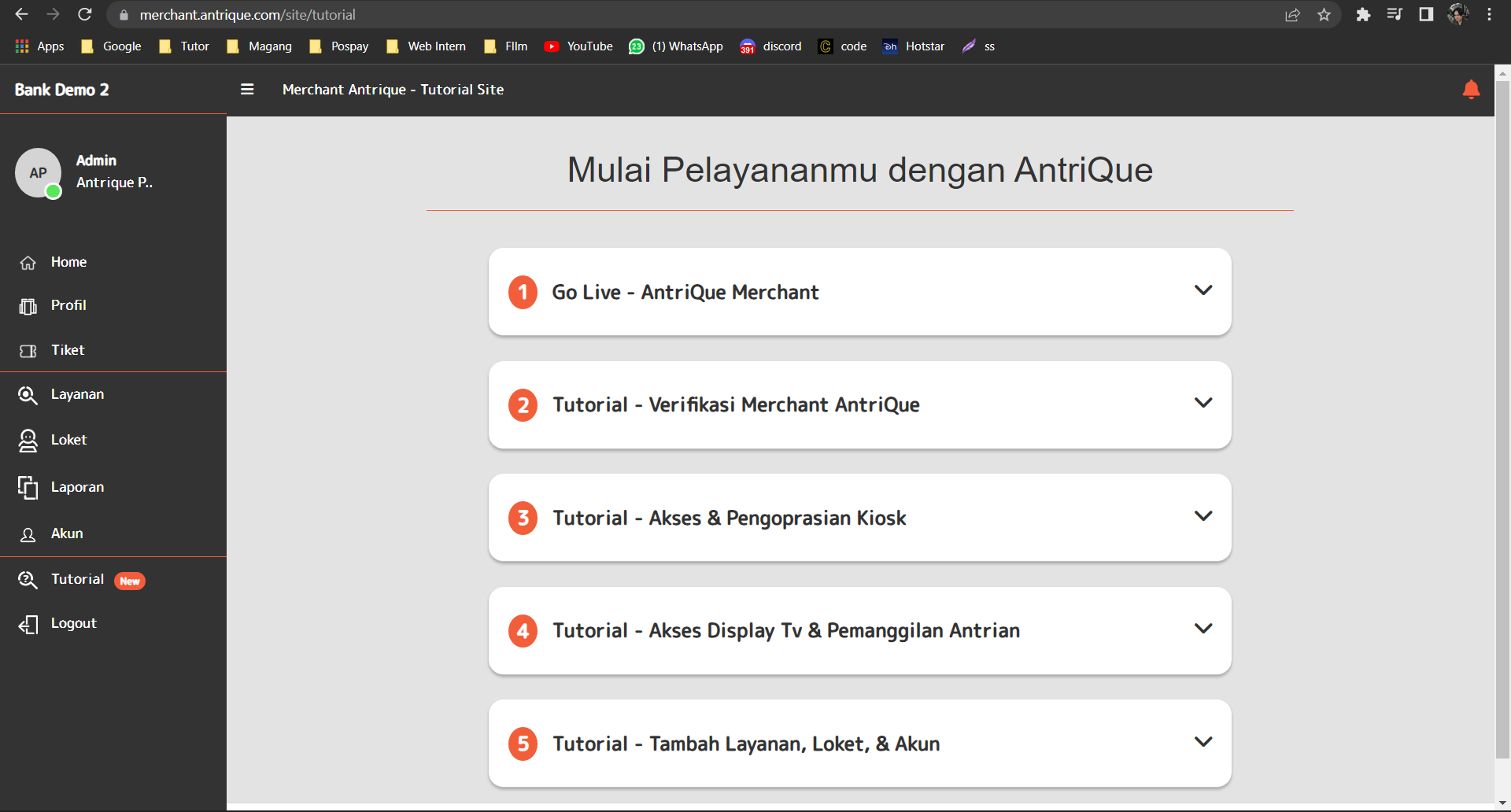
Task: Click the Profil building icon
Action: (x=28, y=306)
